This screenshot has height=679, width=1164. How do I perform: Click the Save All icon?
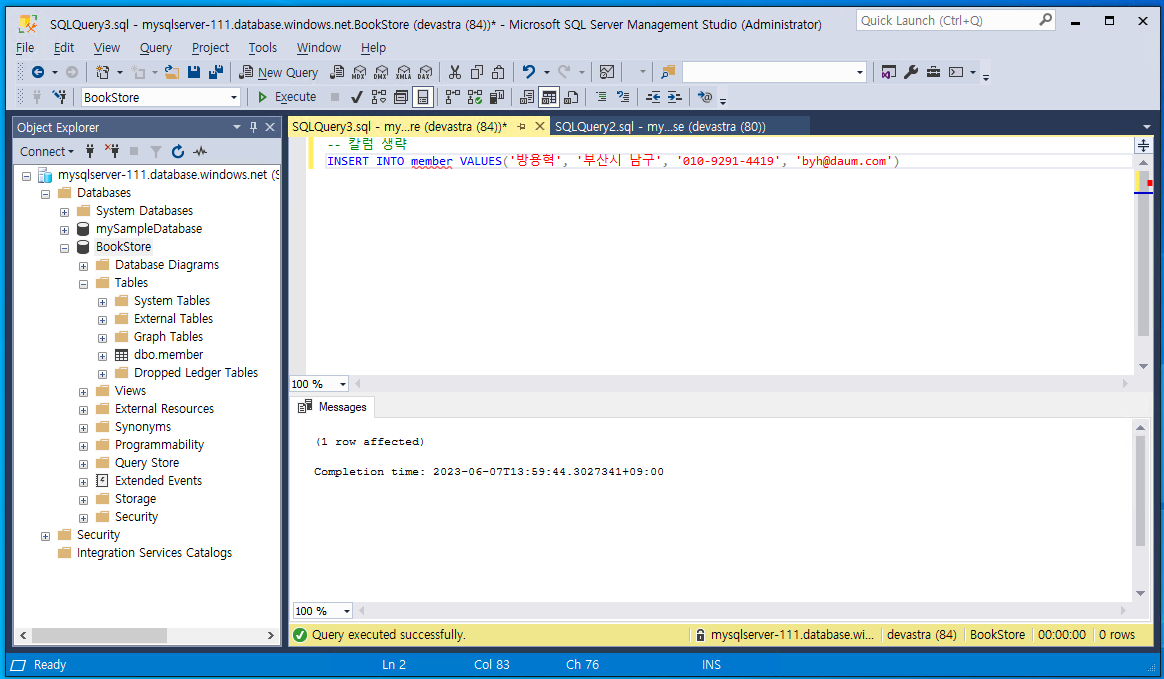point(216,72)
